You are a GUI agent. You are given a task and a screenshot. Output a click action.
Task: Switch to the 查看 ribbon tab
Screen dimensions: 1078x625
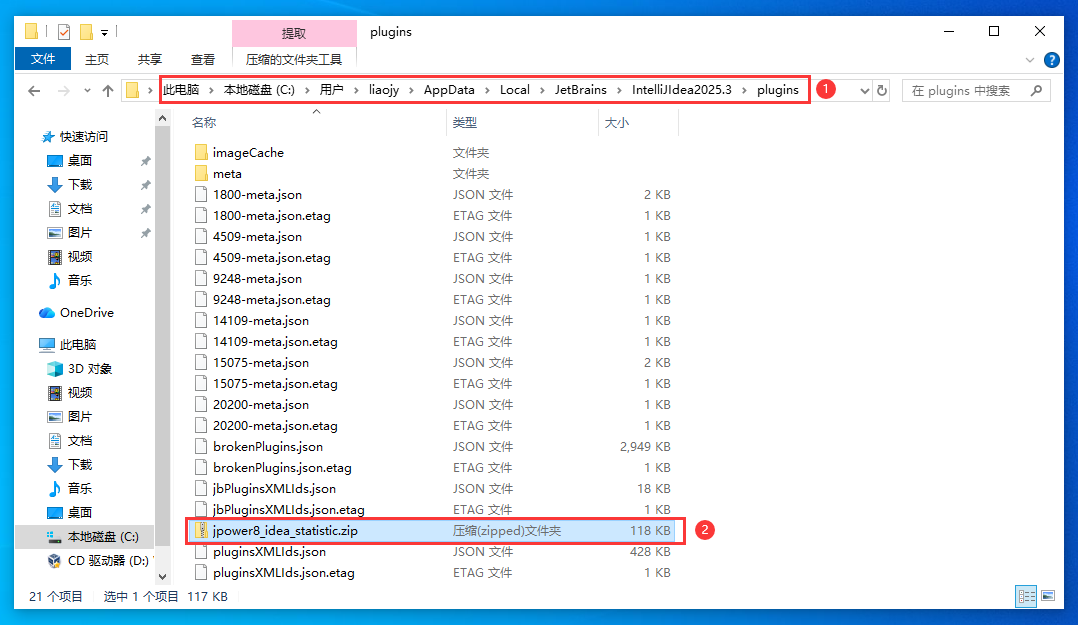pos(203,60)
